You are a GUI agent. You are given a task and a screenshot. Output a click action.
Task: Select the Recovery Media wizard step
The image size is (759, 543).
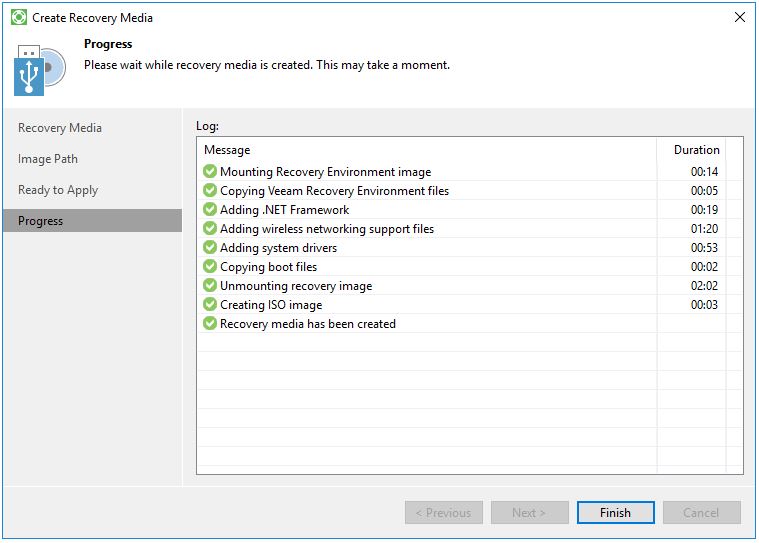(x=60, y=128)
